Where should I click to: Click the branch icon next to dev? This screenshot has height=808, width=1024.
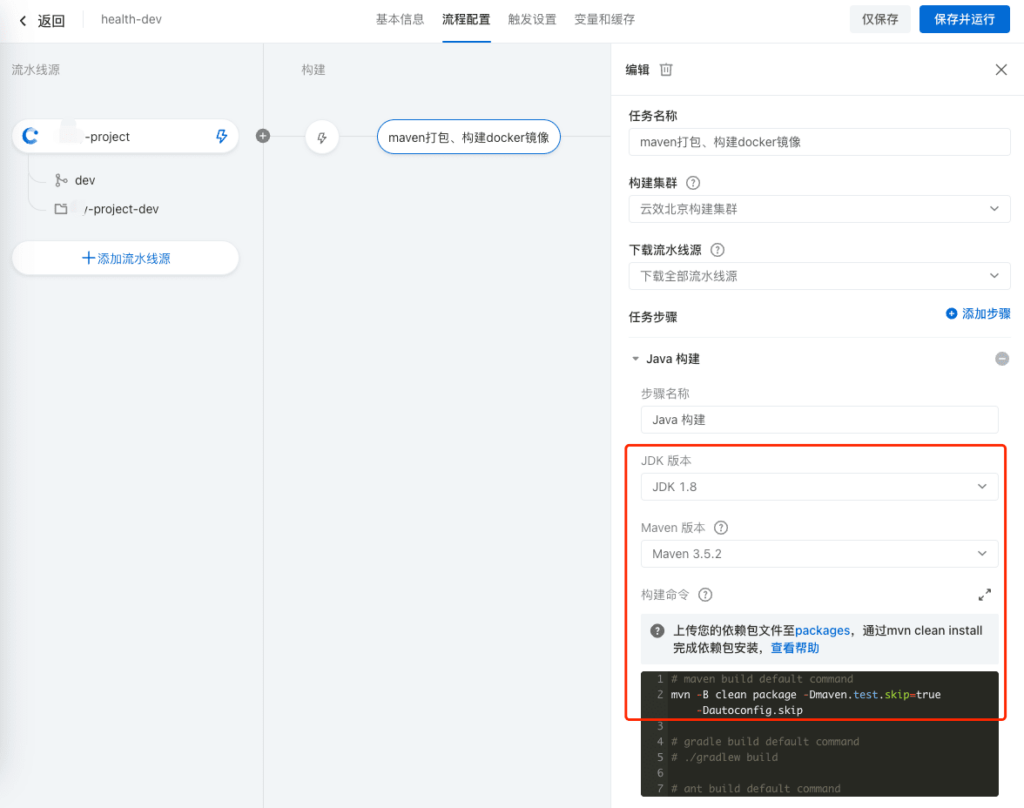[x=61, y=180]
